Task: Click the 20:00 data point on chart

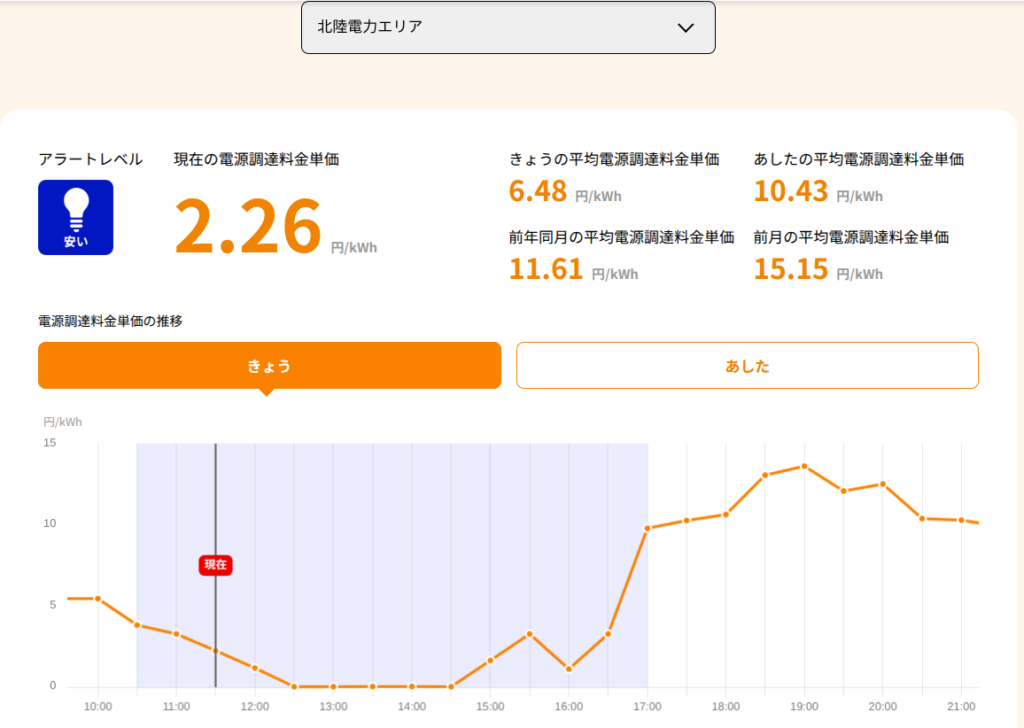Action: 883,484
